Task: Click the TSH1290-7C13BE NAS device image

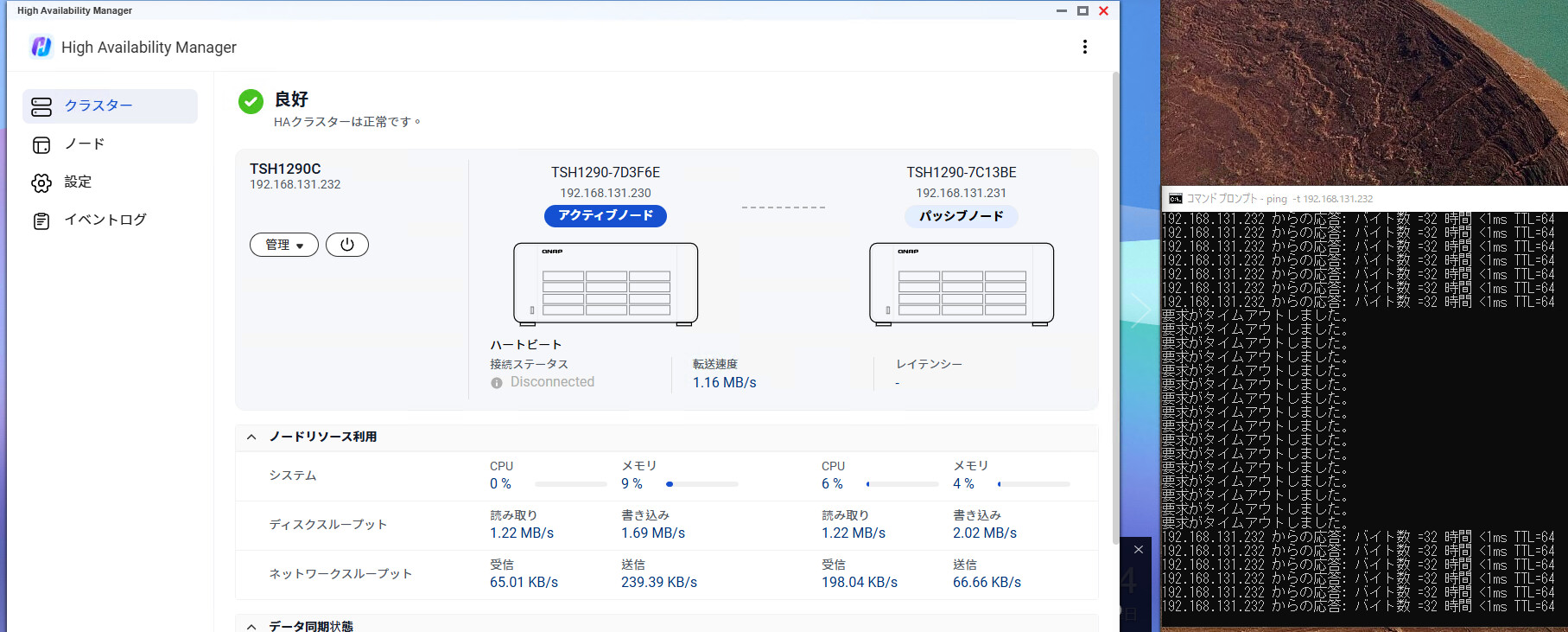Action: [x=962, y=284]
